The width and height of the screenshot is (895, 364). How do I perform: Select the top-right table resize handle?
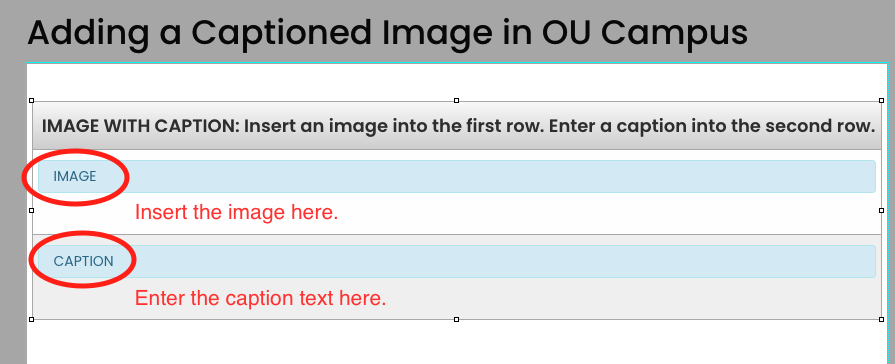881,100
